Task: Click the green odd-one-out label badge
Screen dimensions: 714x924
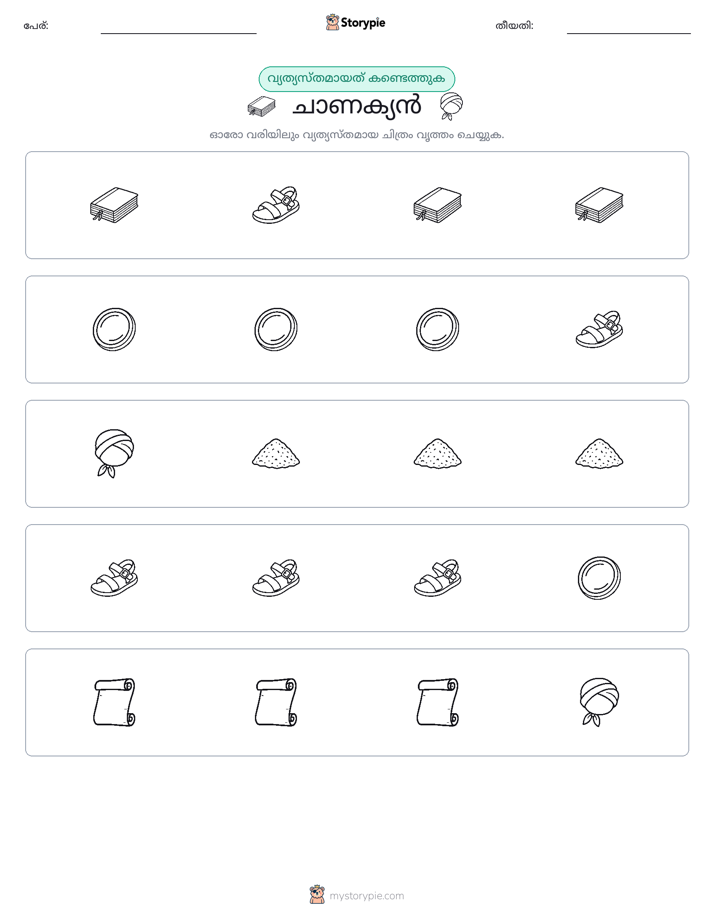Action: click(356, 79)
